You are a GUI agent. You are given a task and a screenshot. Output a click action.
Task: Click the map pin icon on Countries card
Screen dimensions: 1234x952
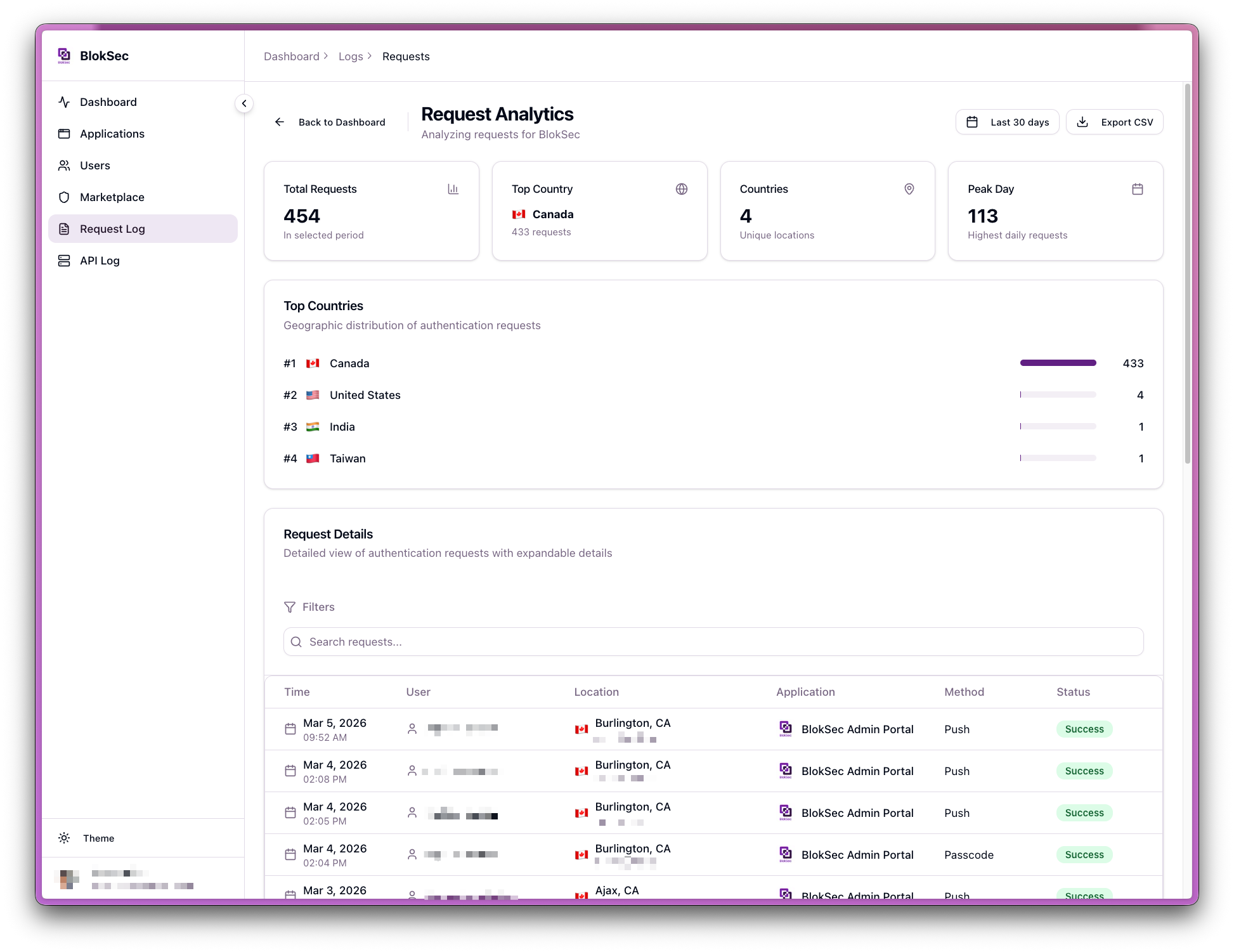pos(909,189)
